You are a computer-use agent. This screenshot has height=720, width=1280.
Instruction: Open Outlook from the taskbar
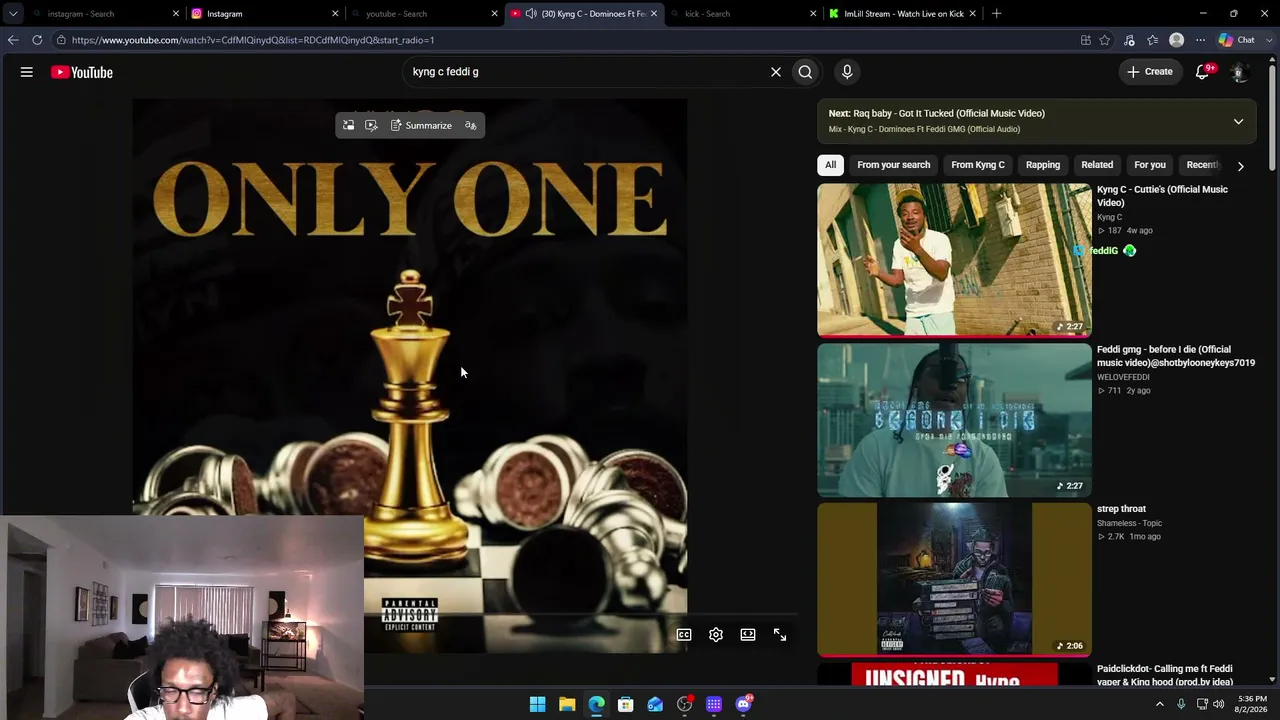[x=655, y=704]
